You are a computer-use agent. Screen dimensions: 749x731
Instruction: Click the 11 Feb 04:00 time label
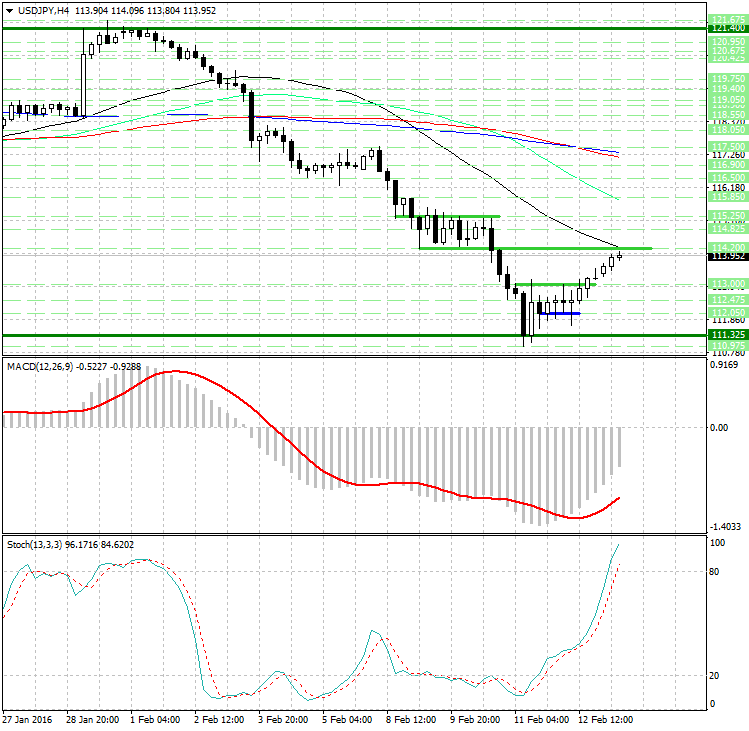coord(541,720)
